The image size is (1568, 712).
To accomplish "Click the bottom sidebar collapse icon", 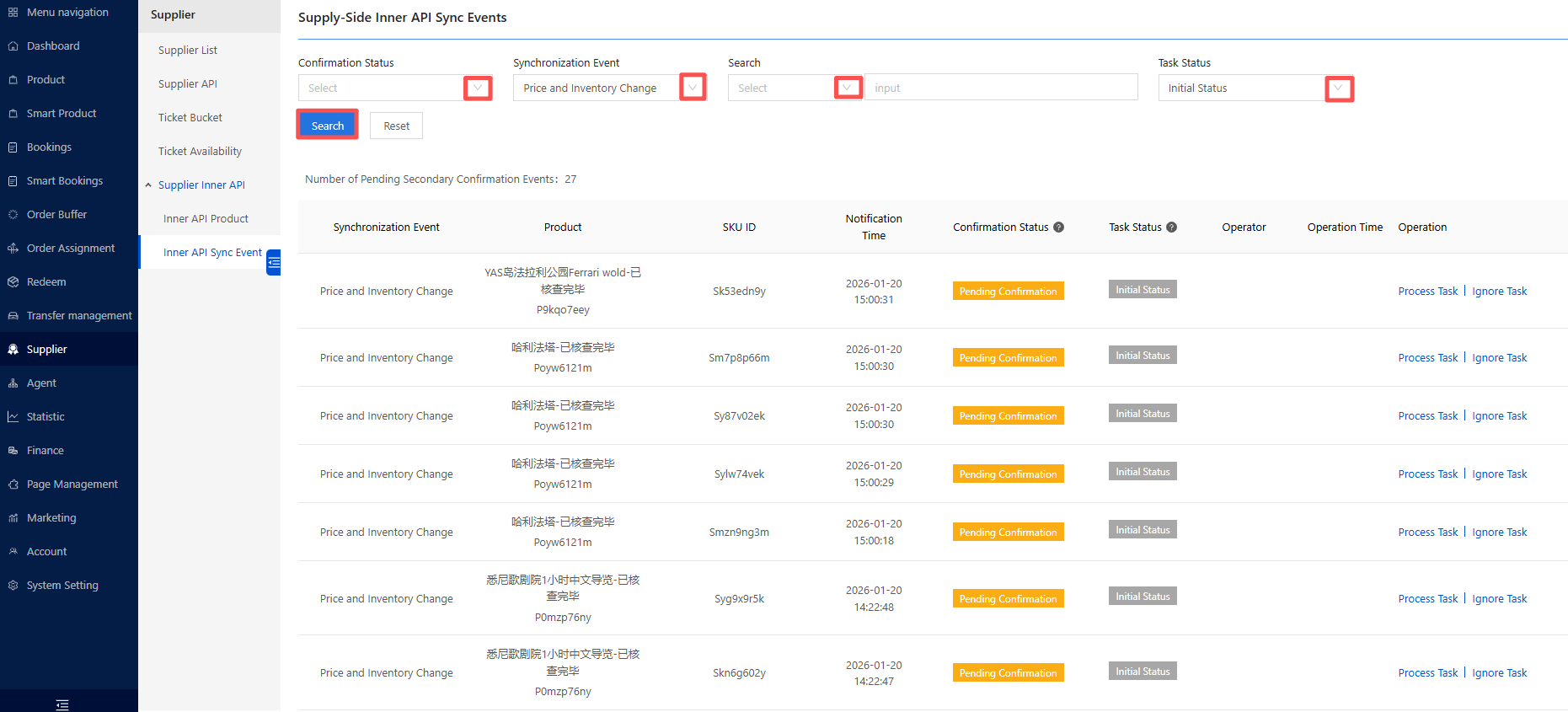I will coord(62,704).
